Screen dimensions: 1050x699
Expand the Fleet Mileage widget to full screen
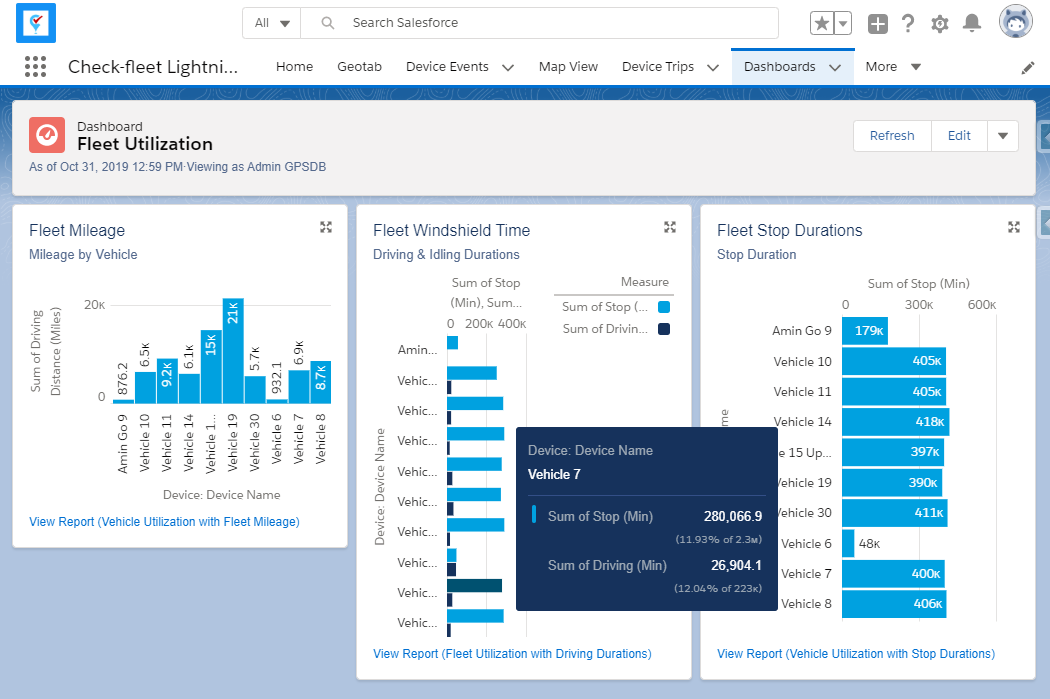coord(326,227)
